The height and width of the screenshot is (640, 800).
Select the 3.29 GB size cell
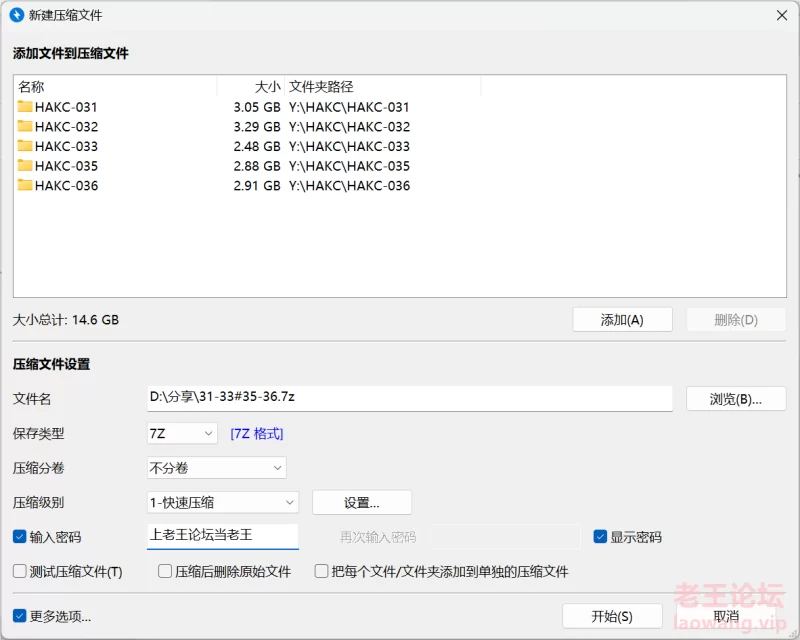click(257, 127)
